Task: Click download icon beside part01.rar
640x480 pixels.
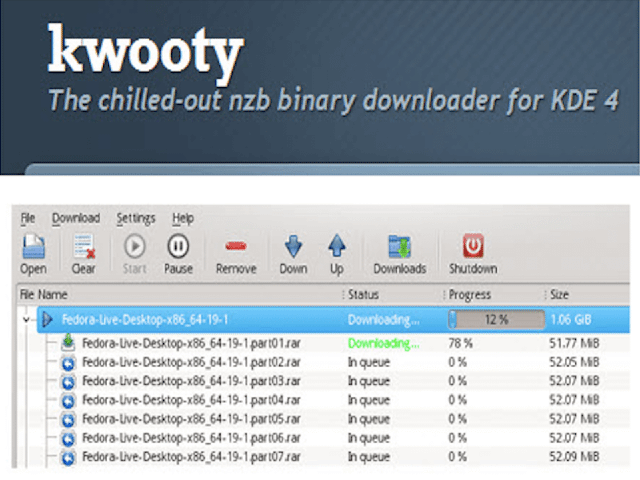Action: (x=68, y=342)
